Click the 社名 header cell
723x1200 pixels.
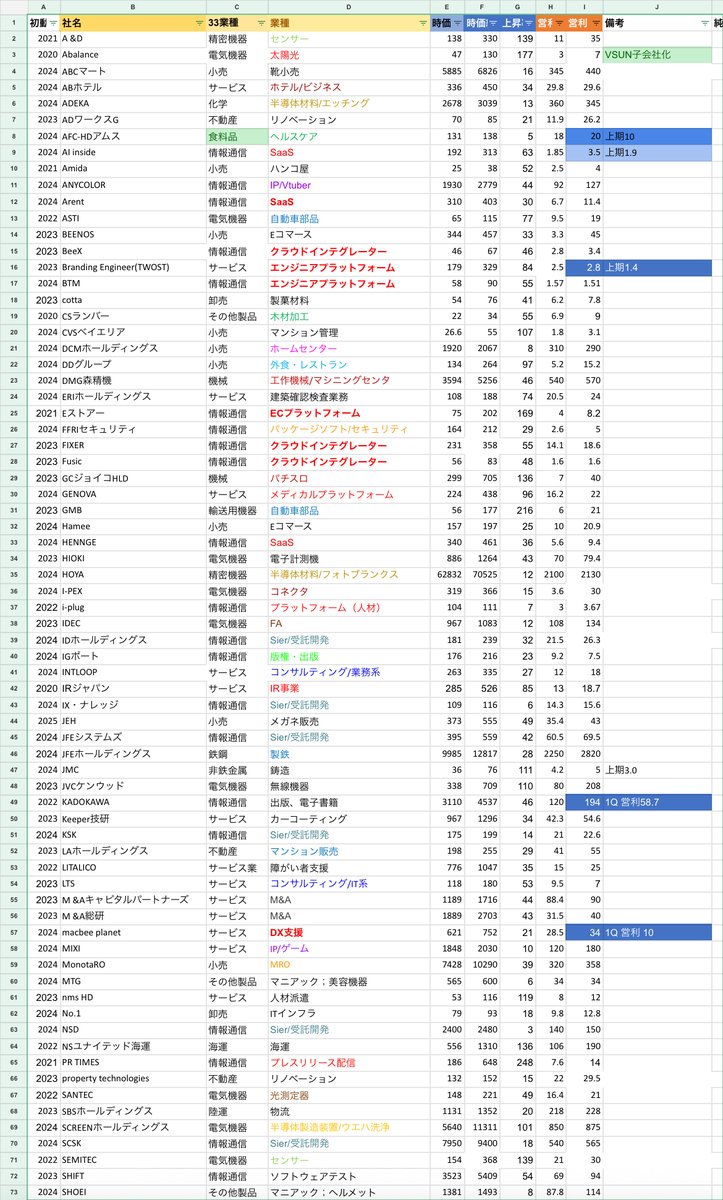click(132, 22)
